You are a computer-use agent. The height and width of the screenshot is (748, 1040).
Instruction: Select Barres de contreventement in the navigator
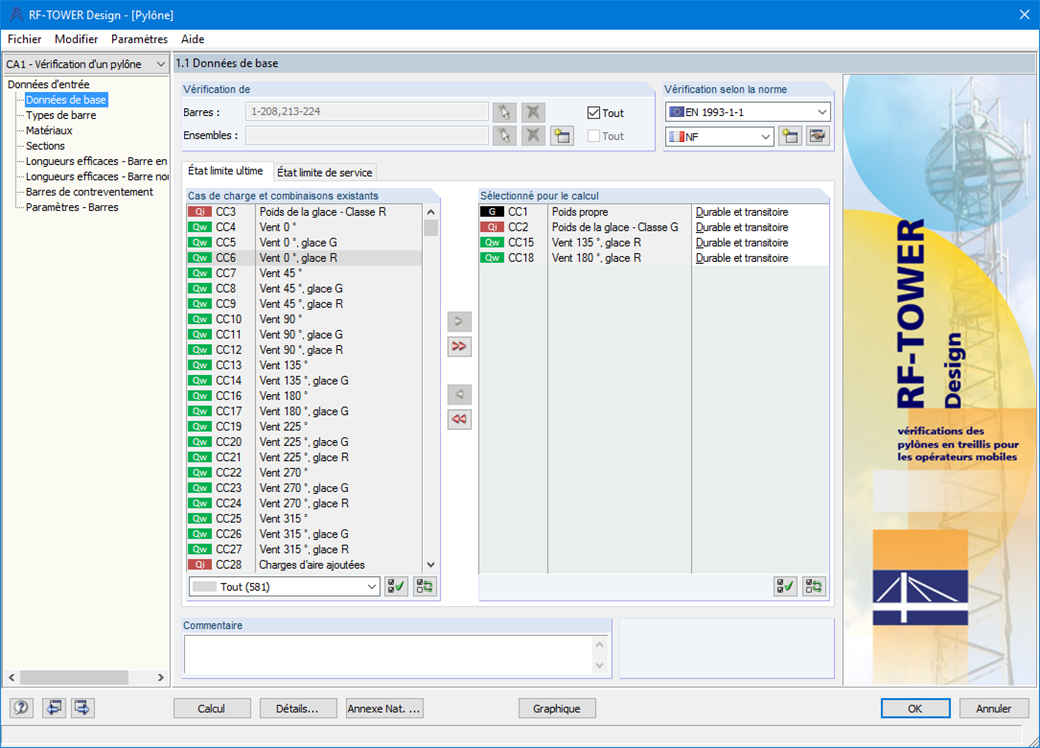pyautogui.click(x=89, y=192)
